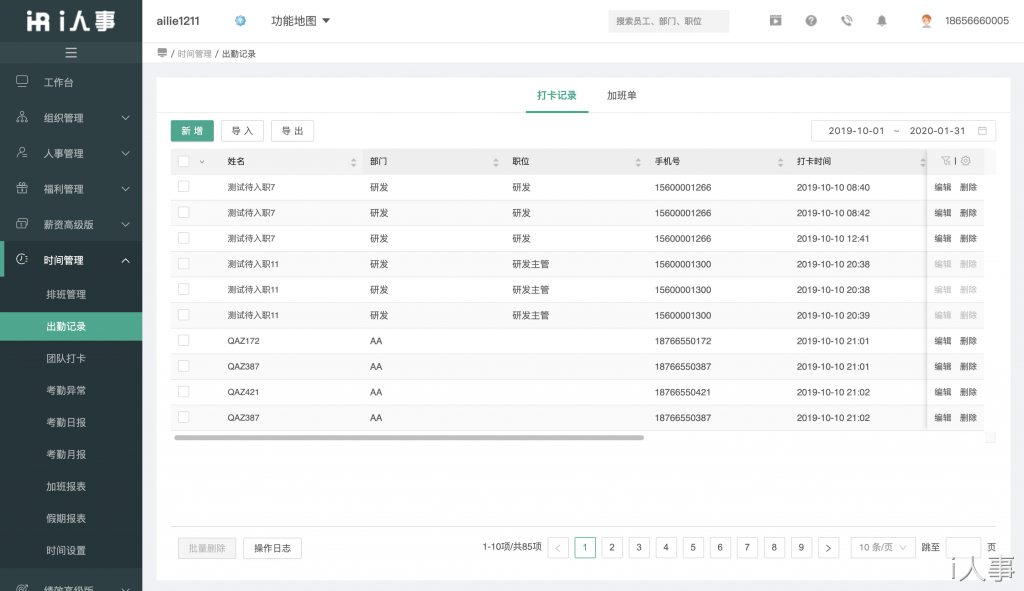Image resolution: width=1024 pixels, height=591 pixels.
Task: Click the start date 2019-10-01
Action: (856, 131)
